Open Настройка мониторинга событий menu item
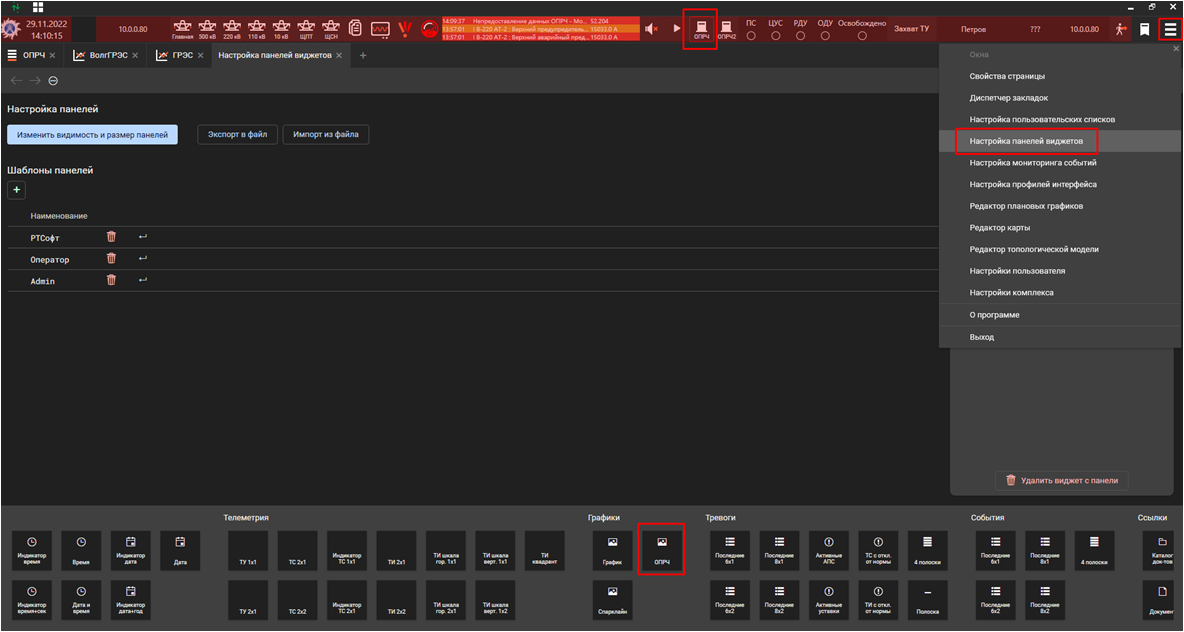Screen dimensions: 1184x632 click(x=1032, y=163)
